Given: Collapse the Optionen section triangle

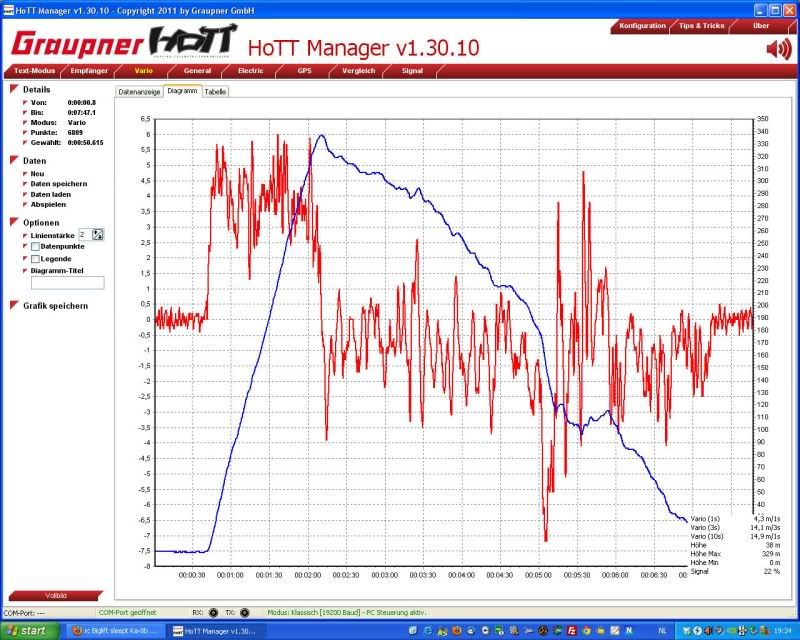Looking at the screenshot, I should pyautogui.click(x=14, y=222).
